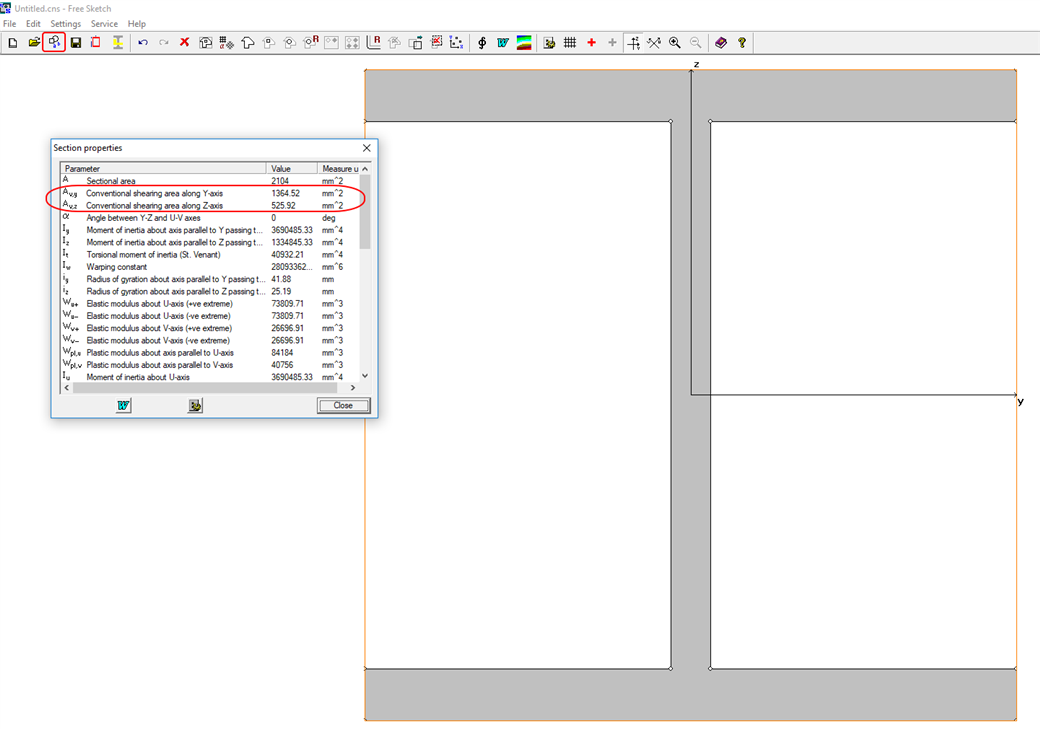This screenshot has width=1040, height=729.
Task: Click the grid with alpha icon
Action: 227,42
